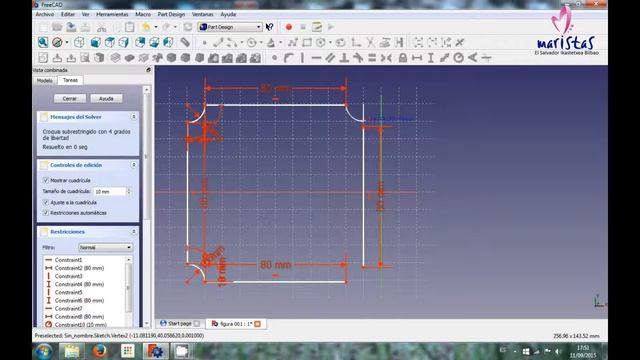Select the Trim edge tool
This screenshot has height=360, width=640.
(x=370, y=42)
